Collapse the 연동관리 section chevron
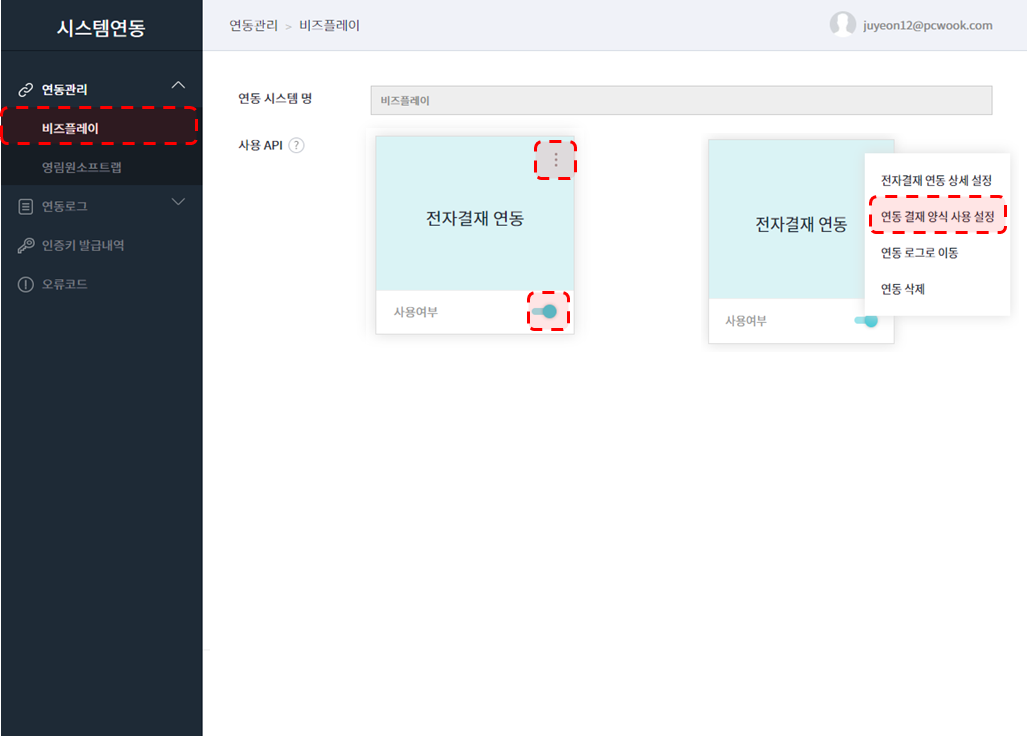The height and width of the screenshot is (736, 1027). [x=179, y=86]
